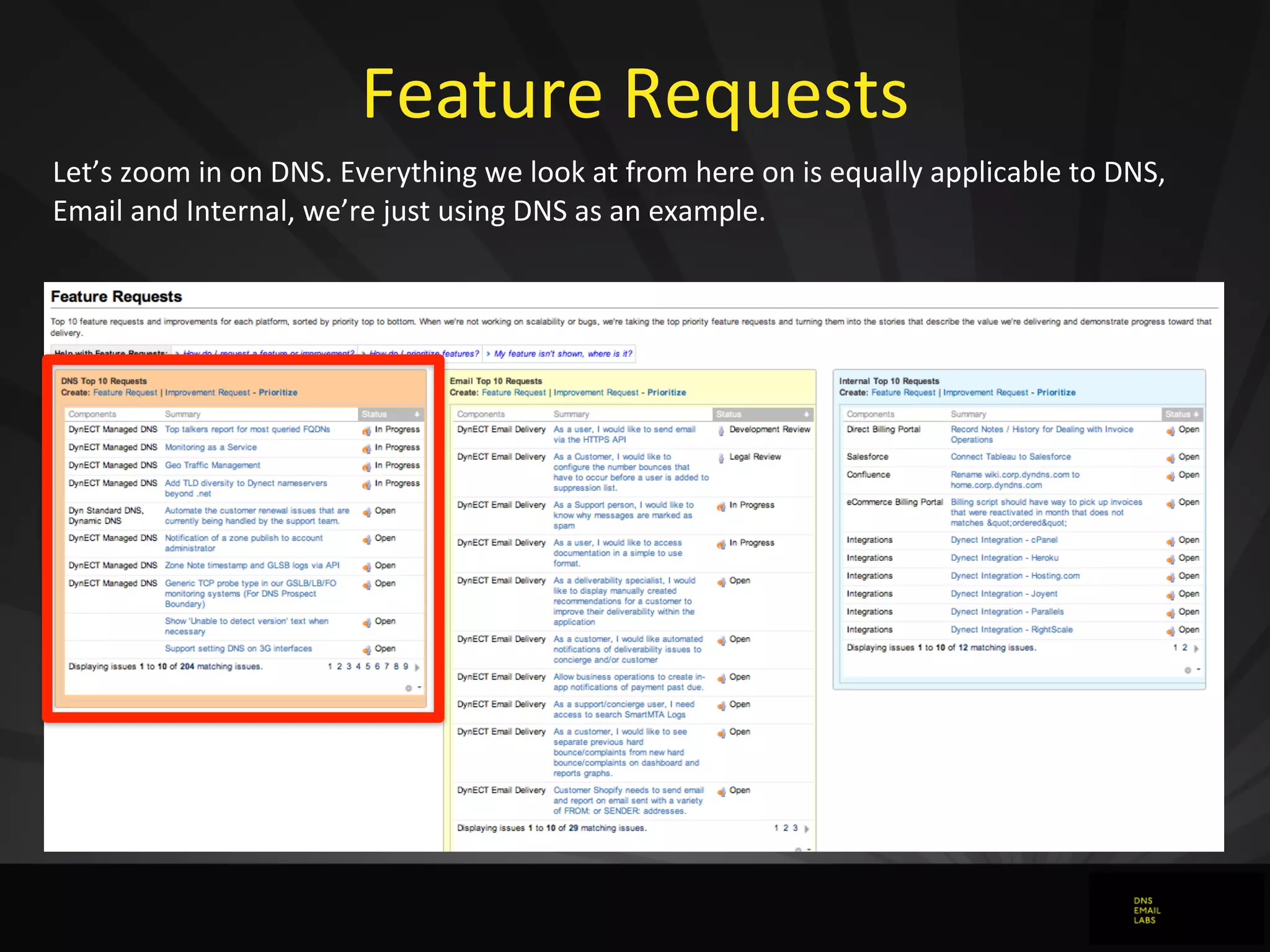
Task: Click status icon beside Monitoring as a Service
Action: [366, 449]
